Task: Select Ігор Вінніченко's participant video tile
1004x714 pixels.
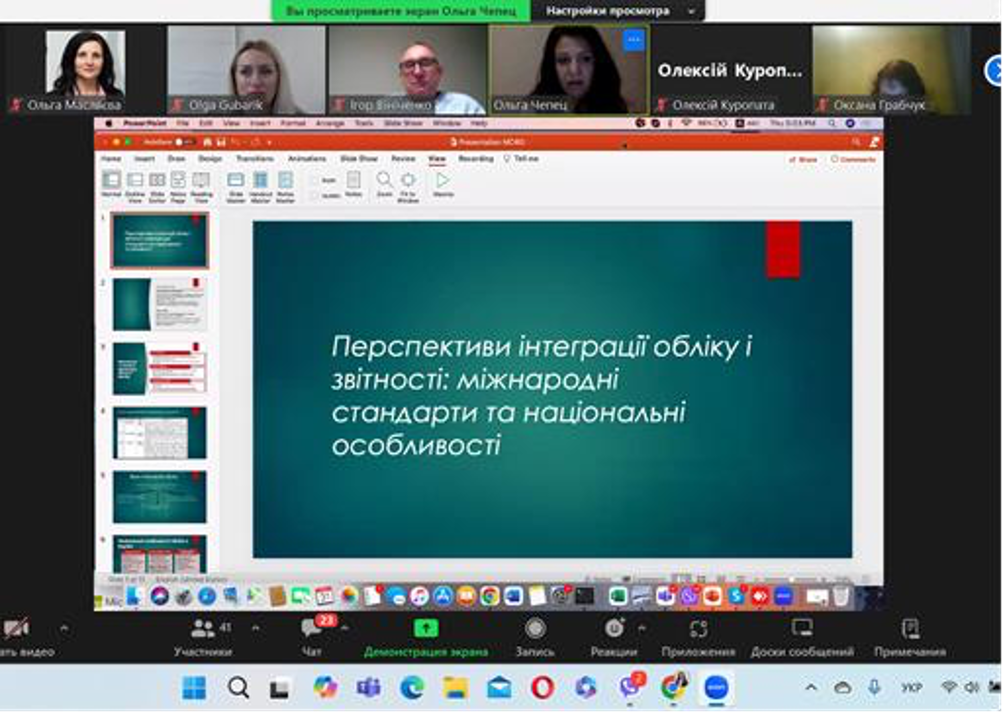Action: click(x=407, y=70)
